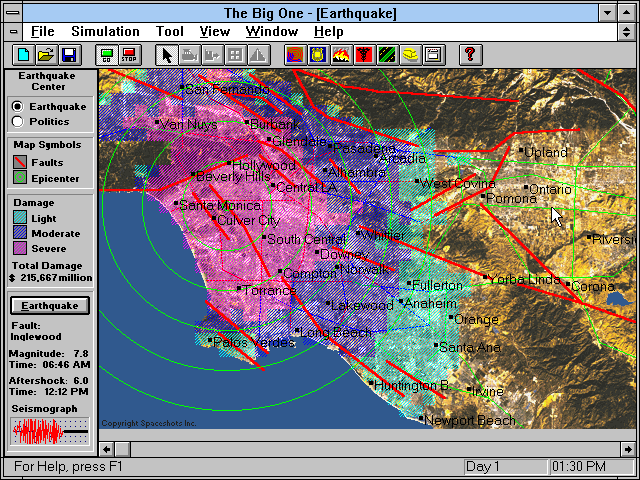Click the red question mark help icon

pyautogui.click(x=470, y=55)
